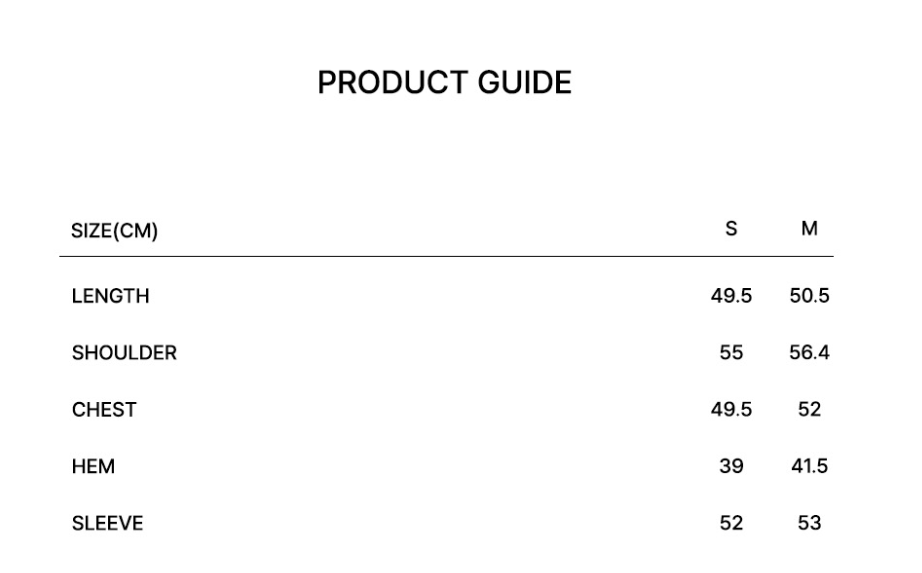The width and height of the screenshot is (922, 573).
Task: Select the 41.5 hem value for M
Action: point(809,467)
